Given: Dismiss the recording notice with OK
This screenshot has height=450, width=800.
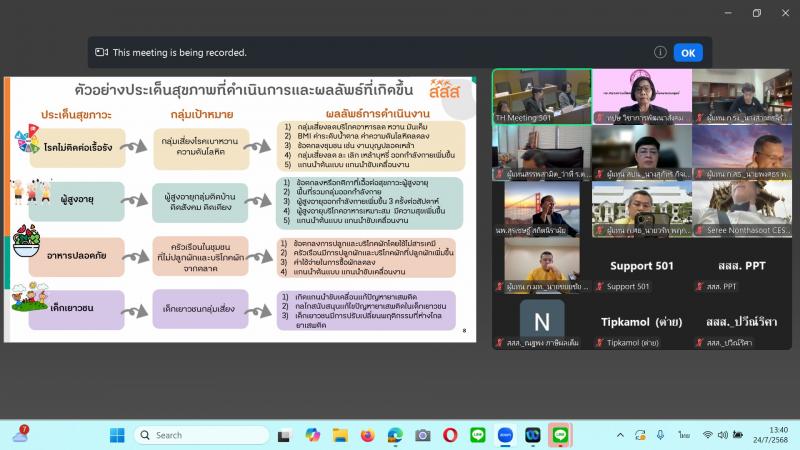Looking at the screenshot, I should point(688,53).
